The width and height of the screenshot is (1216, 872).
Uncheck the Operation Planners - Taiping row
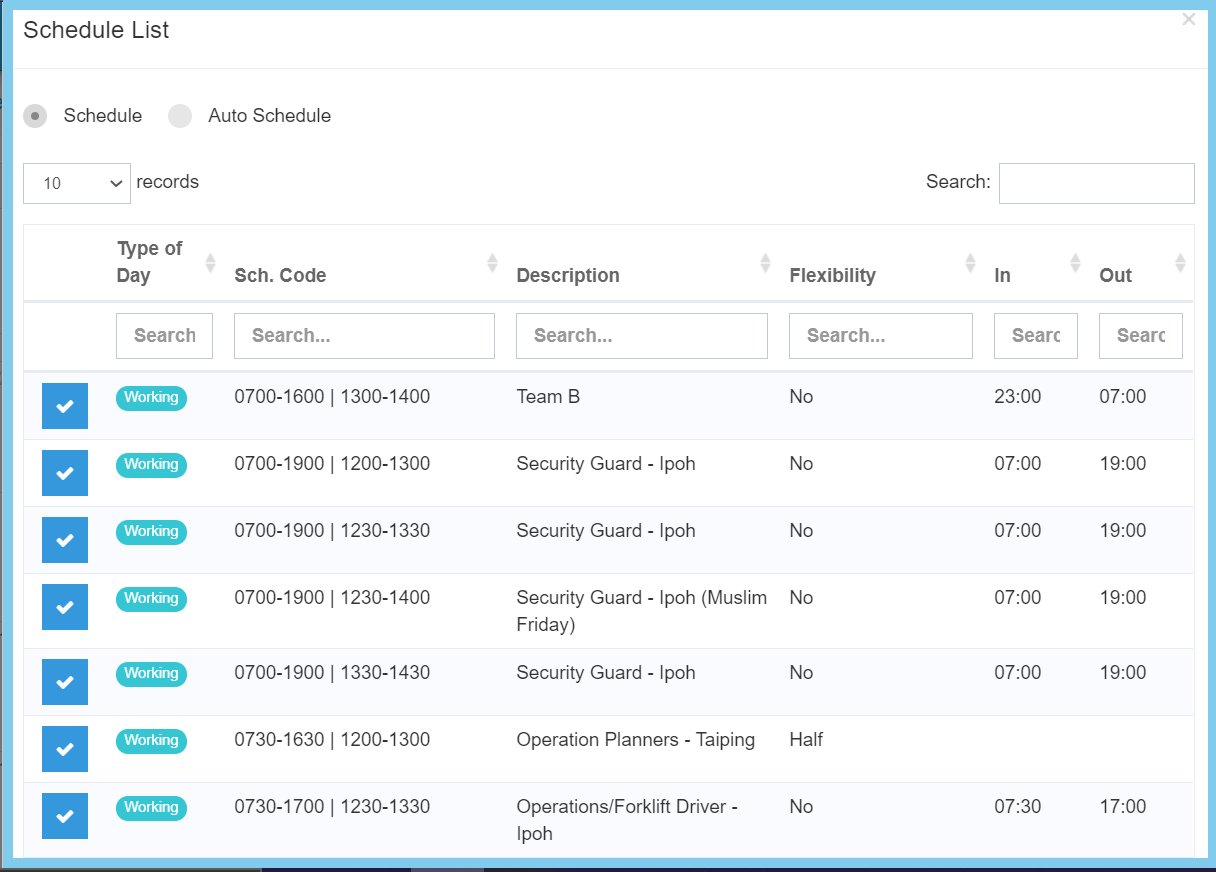(65, 749)
